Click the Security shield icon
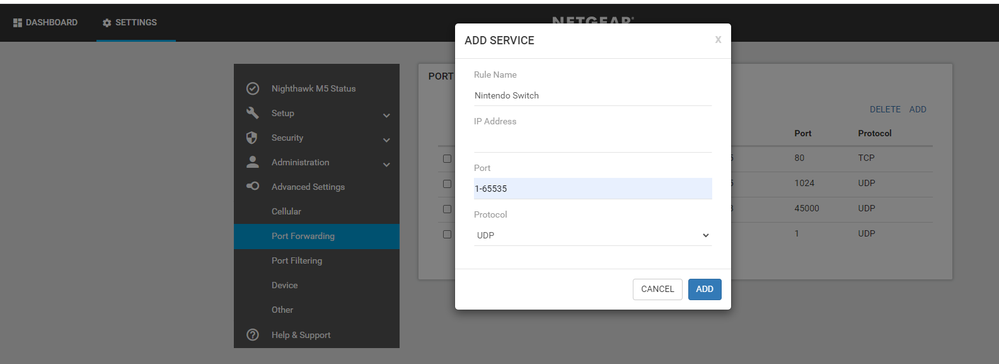 [252, 138]
